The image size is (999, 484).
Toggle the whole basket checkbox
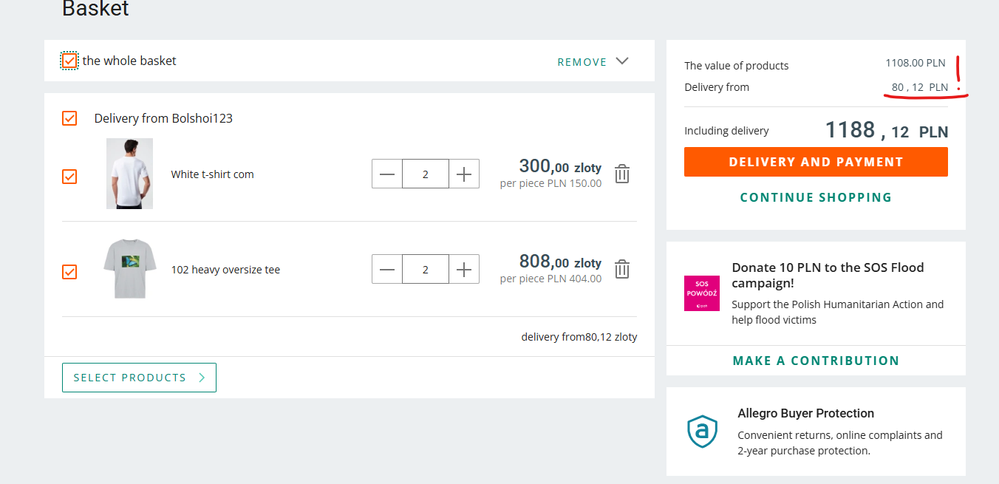(69, 61)
